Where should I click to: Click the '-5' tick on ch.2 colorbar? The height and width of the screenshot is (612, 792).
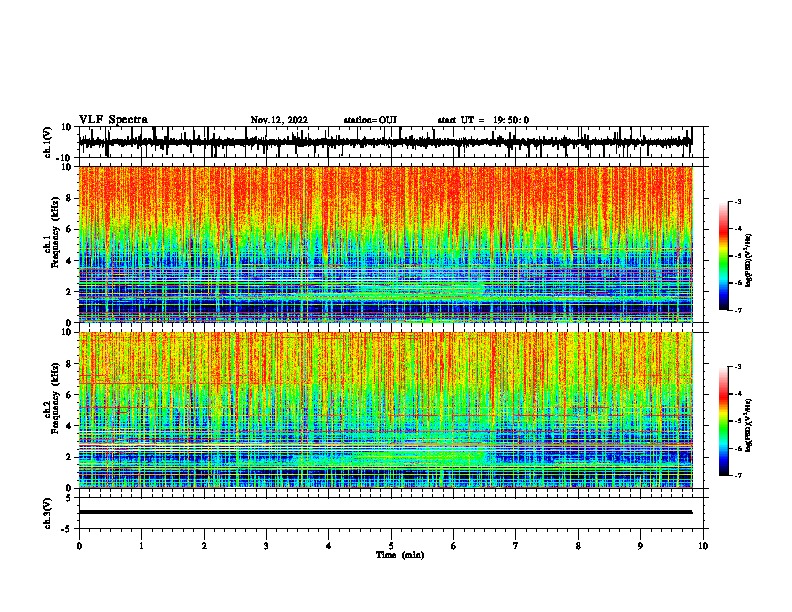tap(738, 421)
